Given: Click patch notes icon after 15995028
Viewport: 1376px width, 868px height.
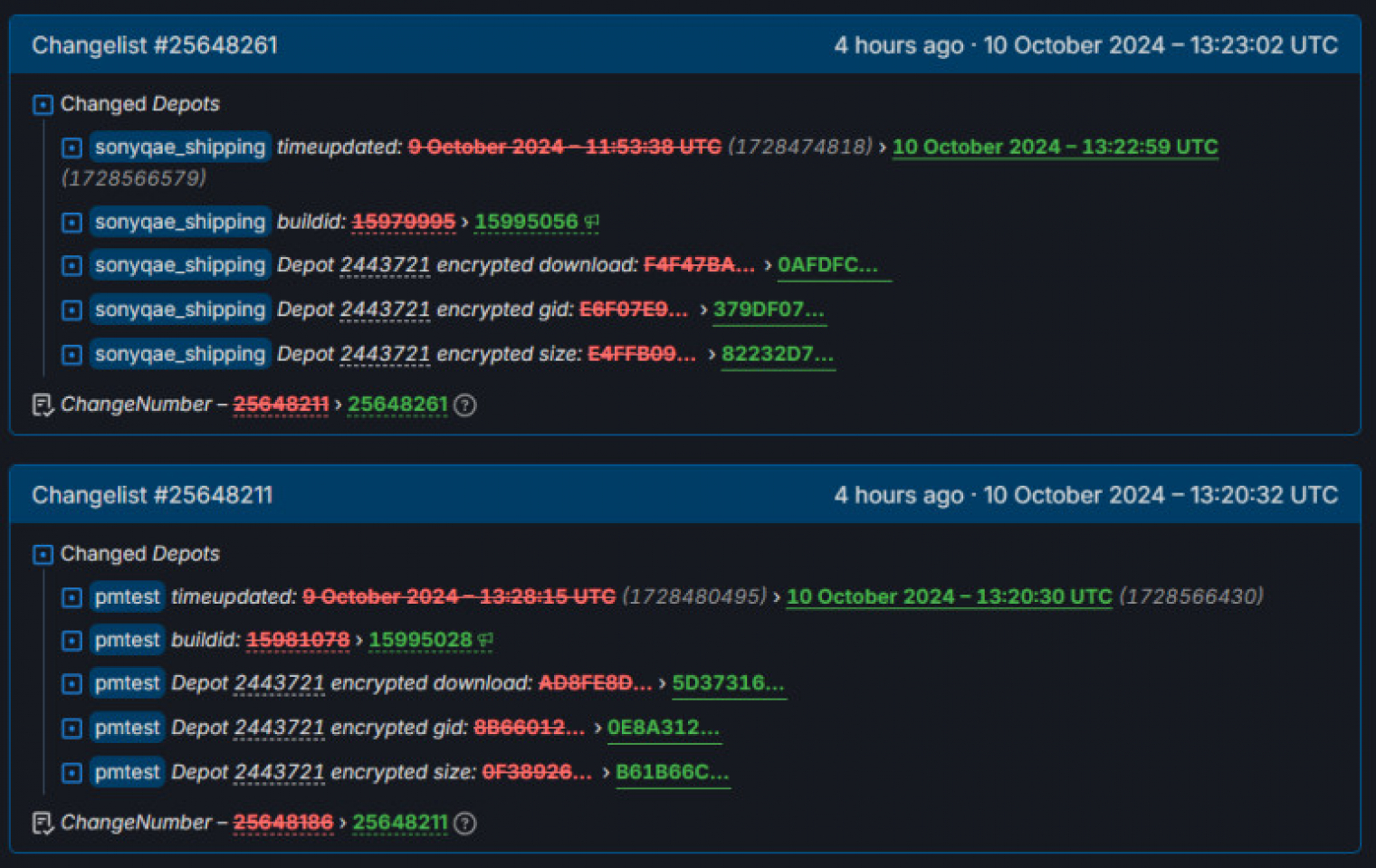Looking at the screenshot, I should [x=485, y=640].
